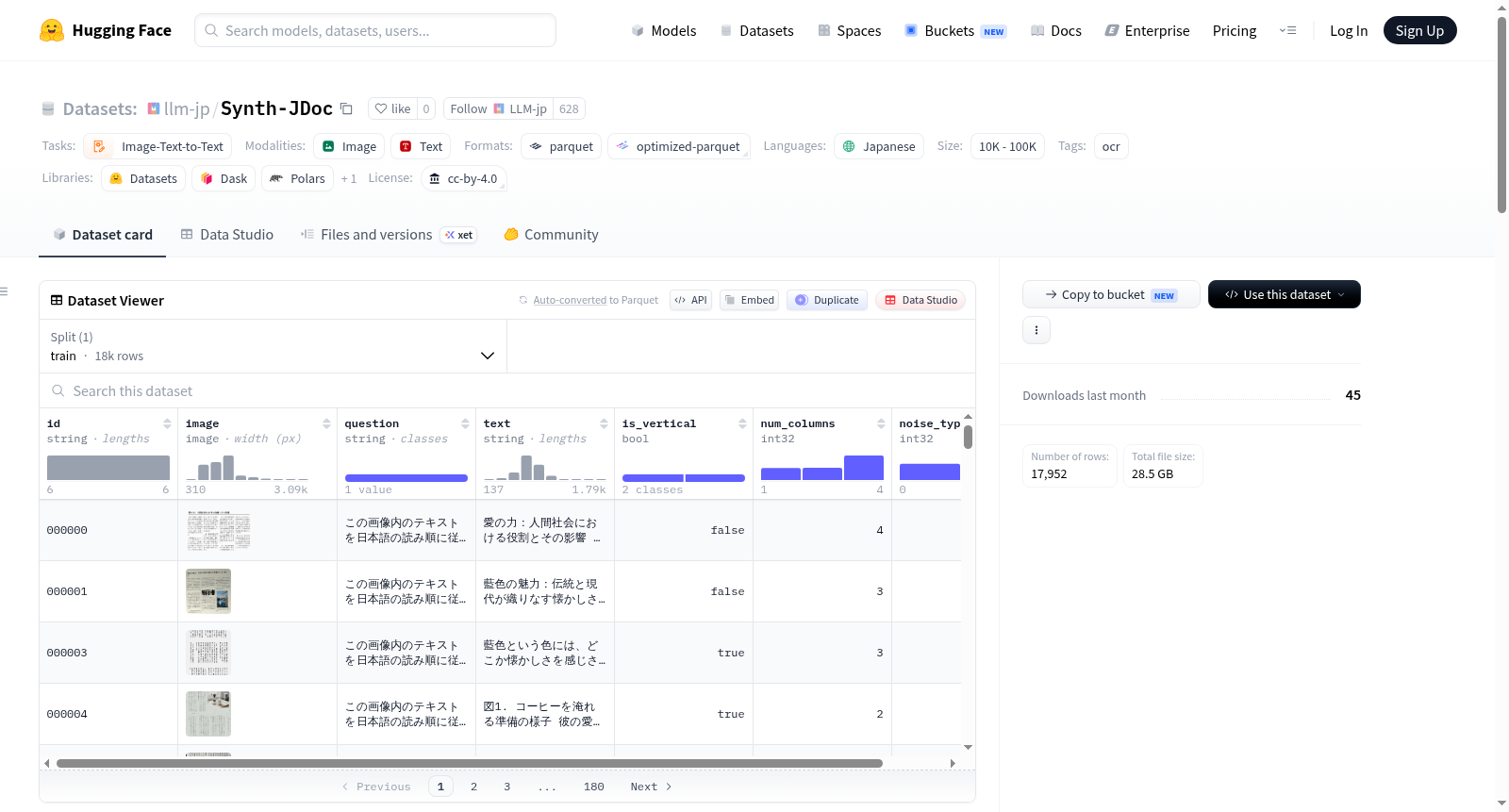Viewport: 1509px width, 812px height.
Task: Click the Polars library tag
Action: point(297,178)
